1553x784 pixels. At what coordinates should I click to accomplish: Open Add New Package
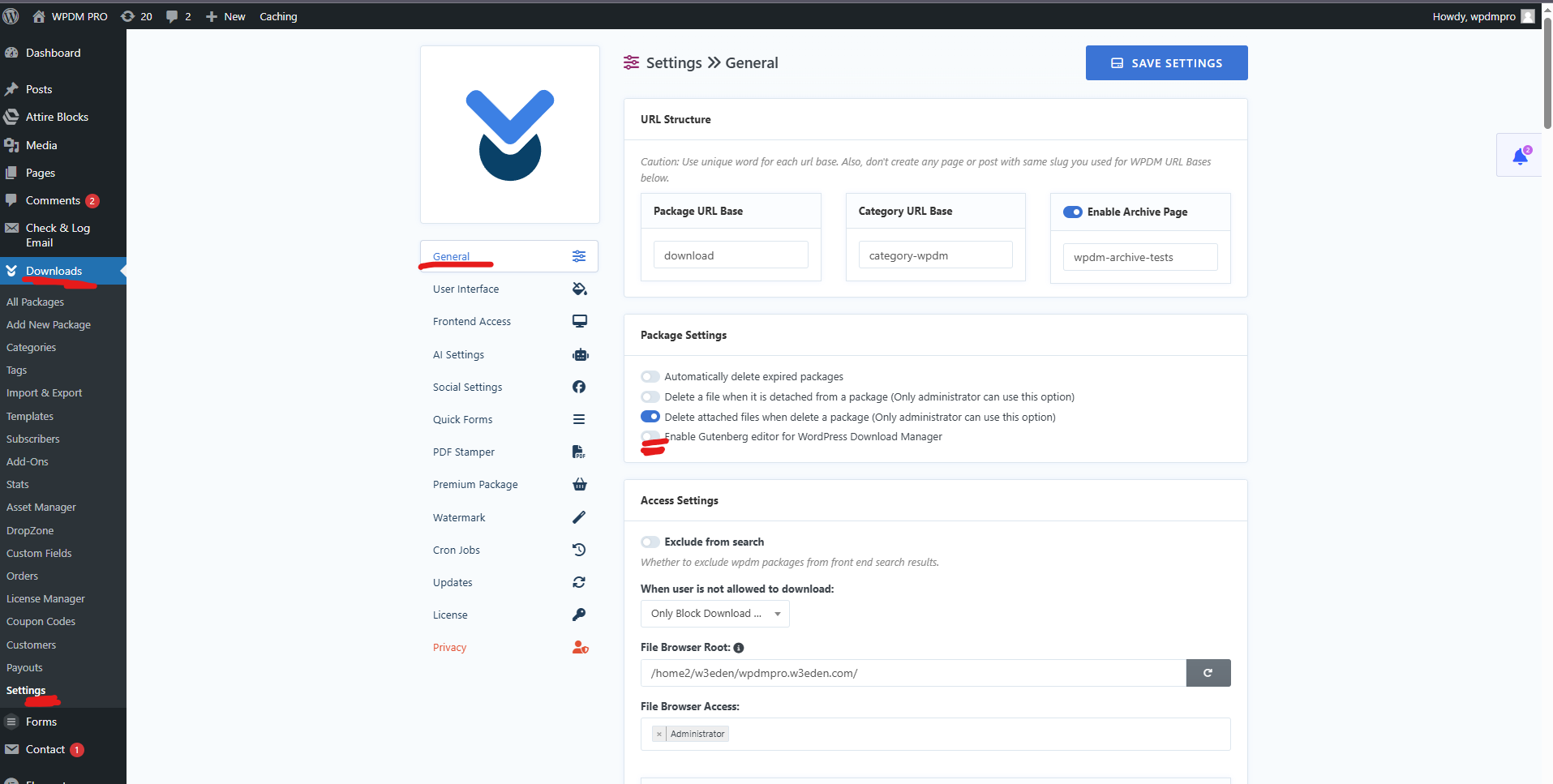49,324
